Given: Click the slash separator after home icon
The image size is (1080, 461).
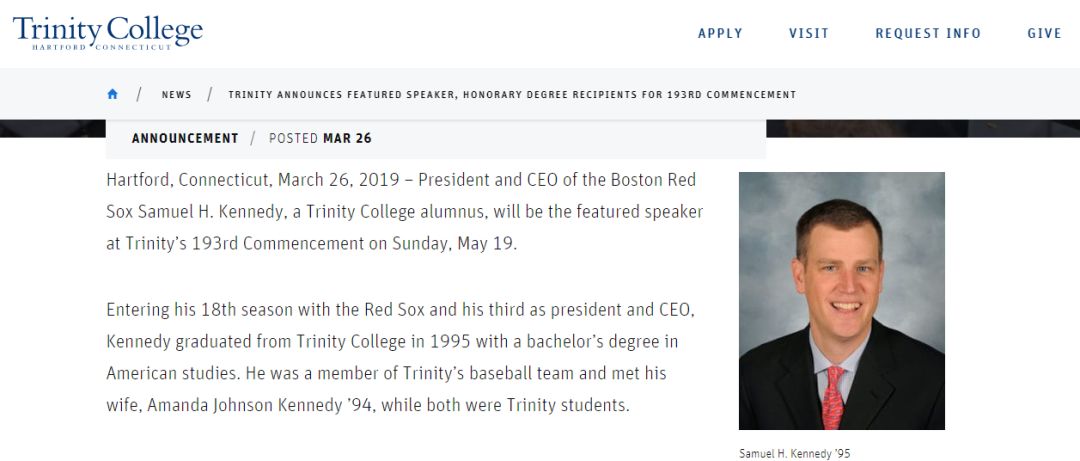Looking at the screenshot, I should tap(139, 94).
